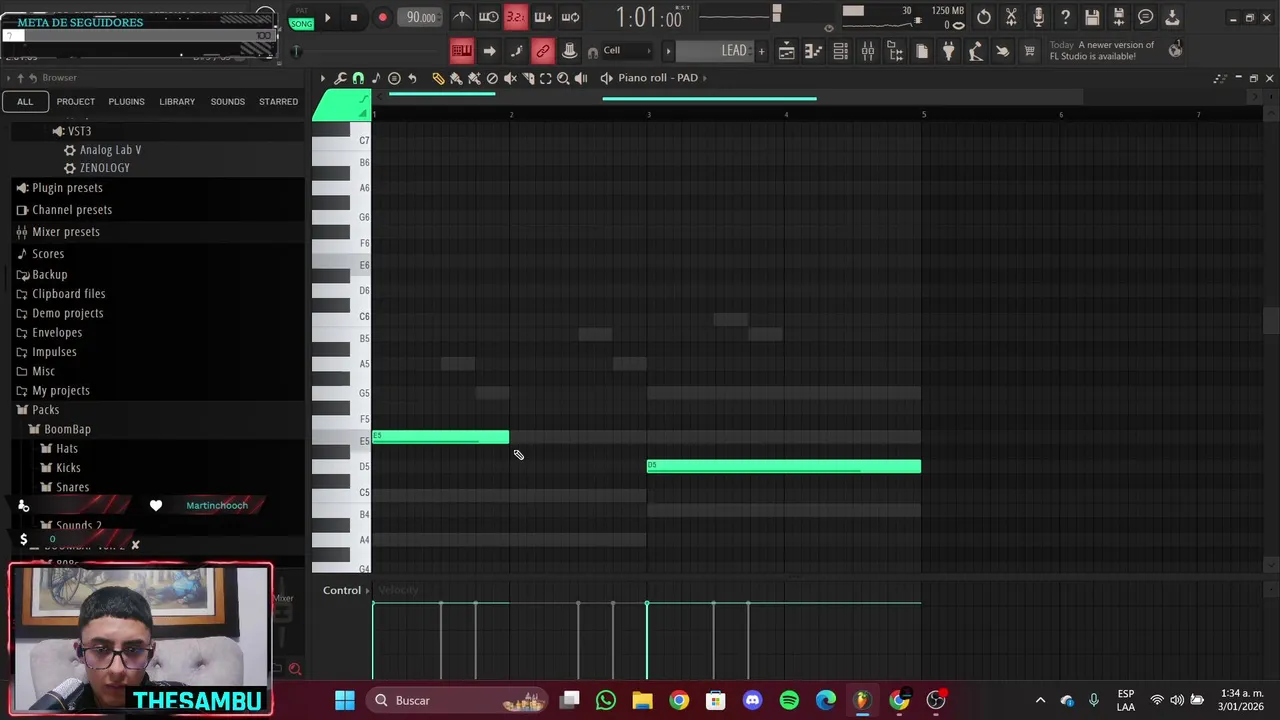1280x720 pixels.
Task: Select the Mute tool in piano roll
Action: (x=510, y=78)
